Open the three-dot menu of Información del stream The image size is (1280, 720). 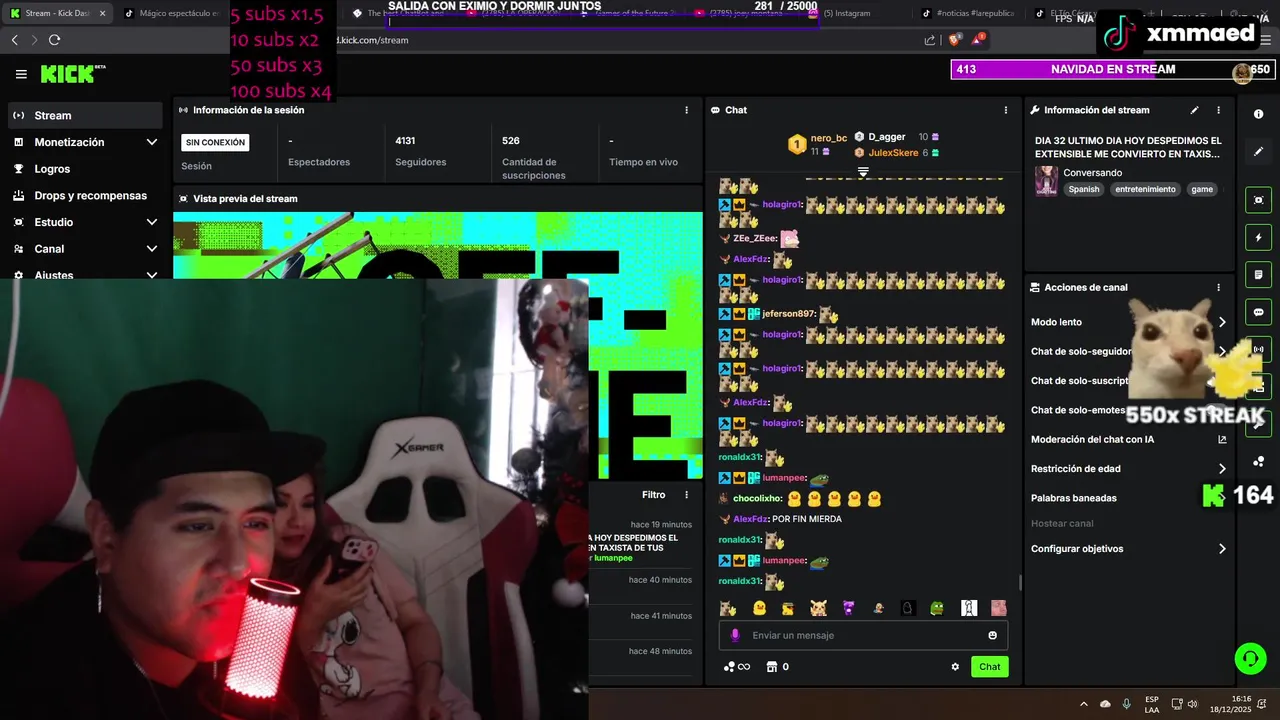(x=1218, y=110)
